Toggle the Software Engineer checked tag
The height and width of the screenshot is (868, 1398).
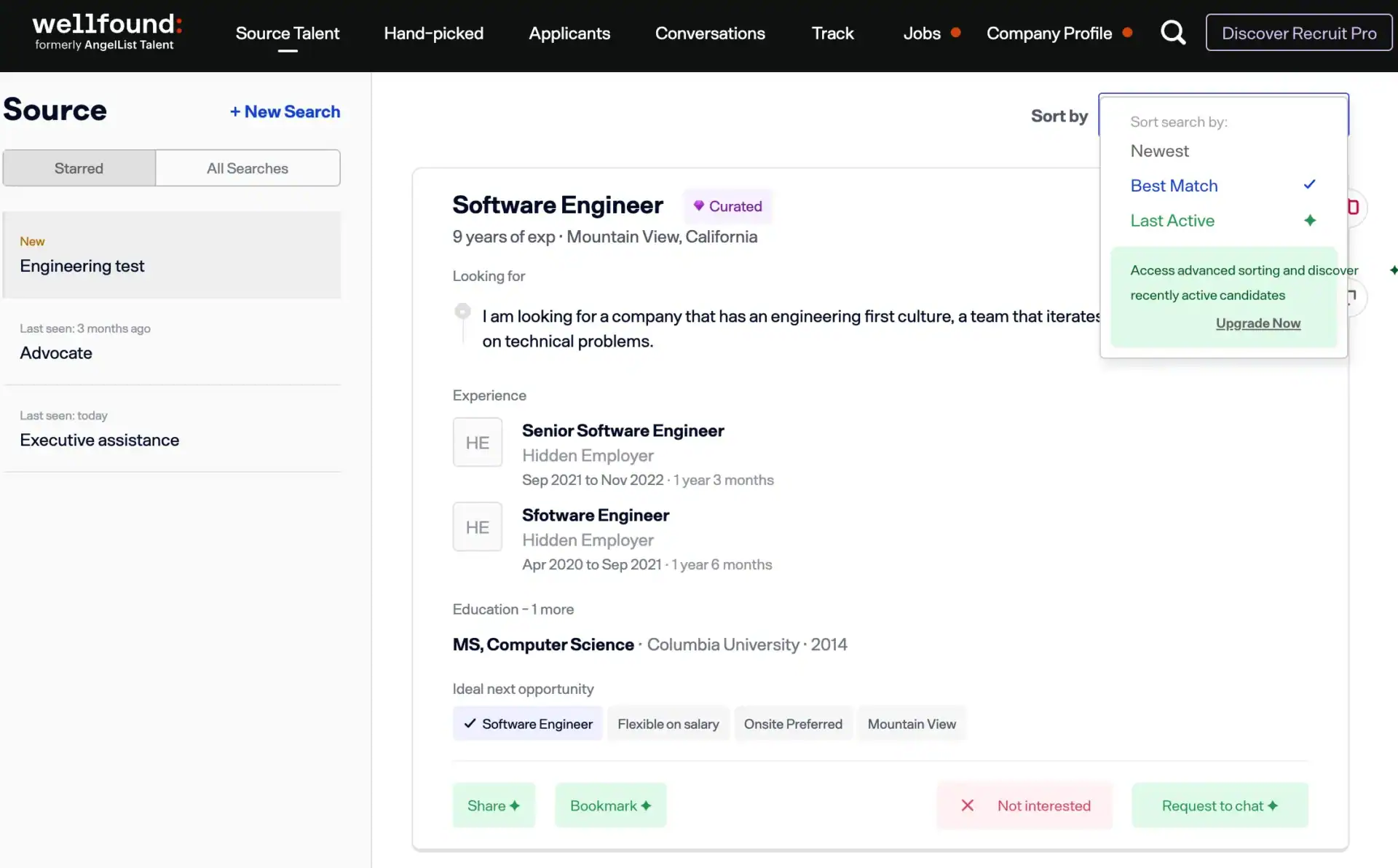[x=528, y=724]
